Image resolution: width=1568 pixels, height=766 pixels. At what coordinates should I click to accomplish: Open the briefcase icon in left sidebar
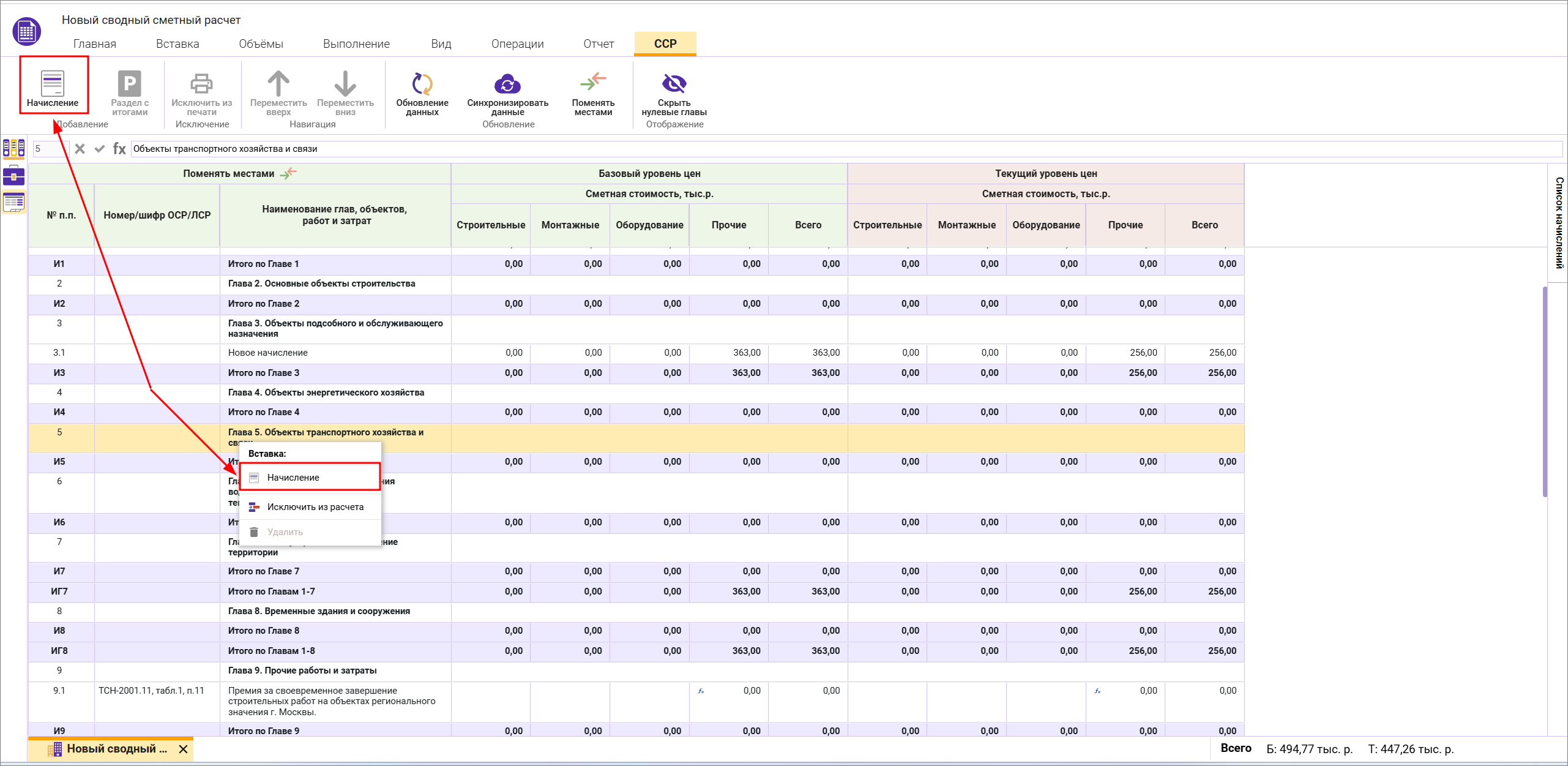13,176
